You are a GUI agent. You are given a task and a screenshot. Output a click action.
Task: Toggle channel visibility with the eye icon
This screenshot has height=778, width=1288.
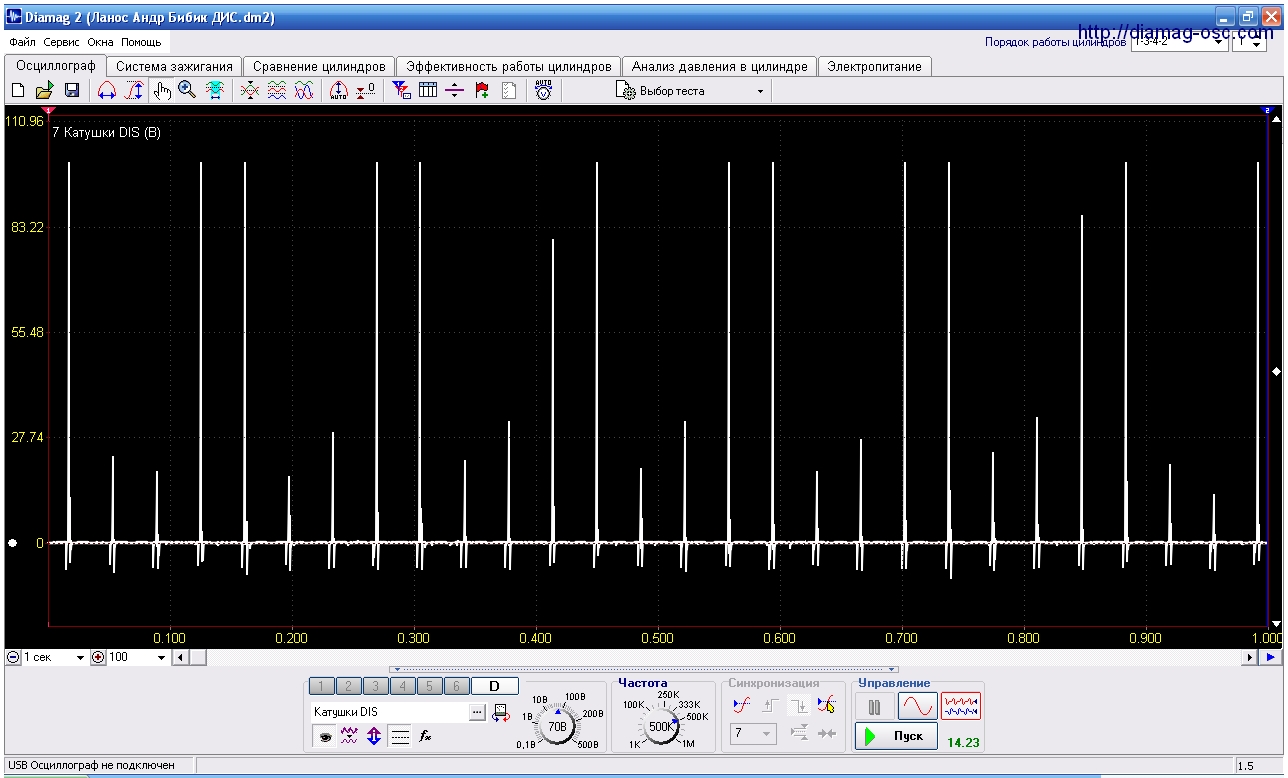pos(325,737)
